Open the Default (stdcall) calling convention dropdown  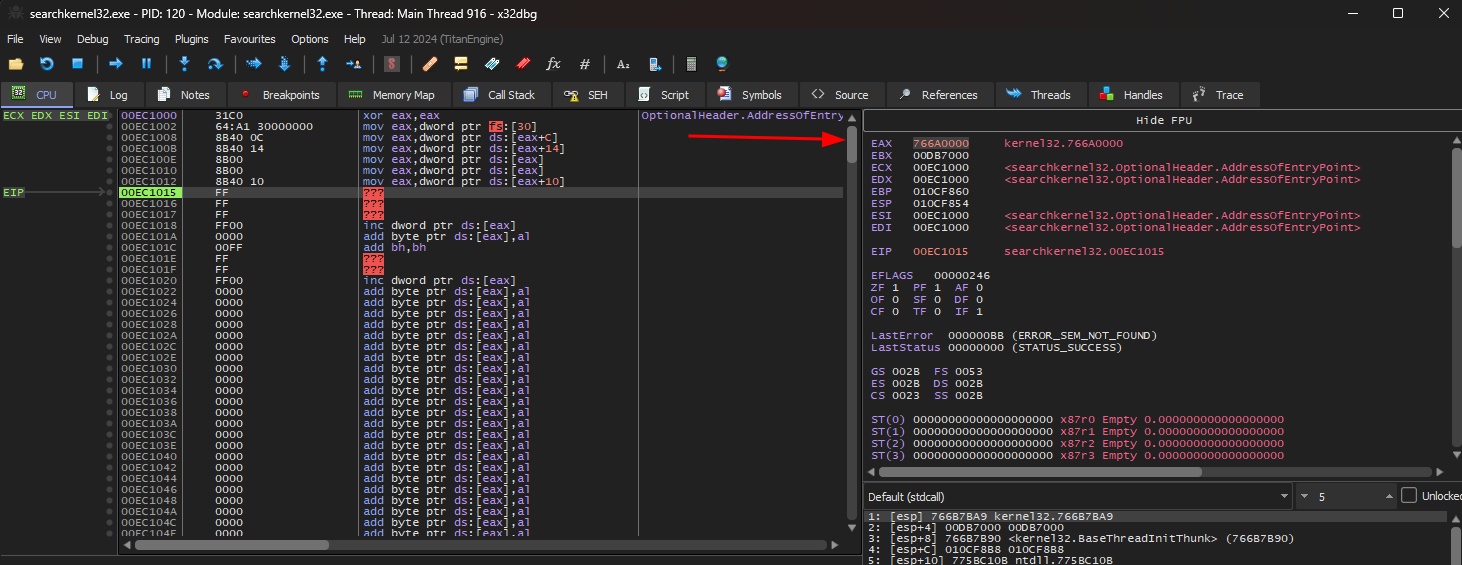[x=1077, y=496]
